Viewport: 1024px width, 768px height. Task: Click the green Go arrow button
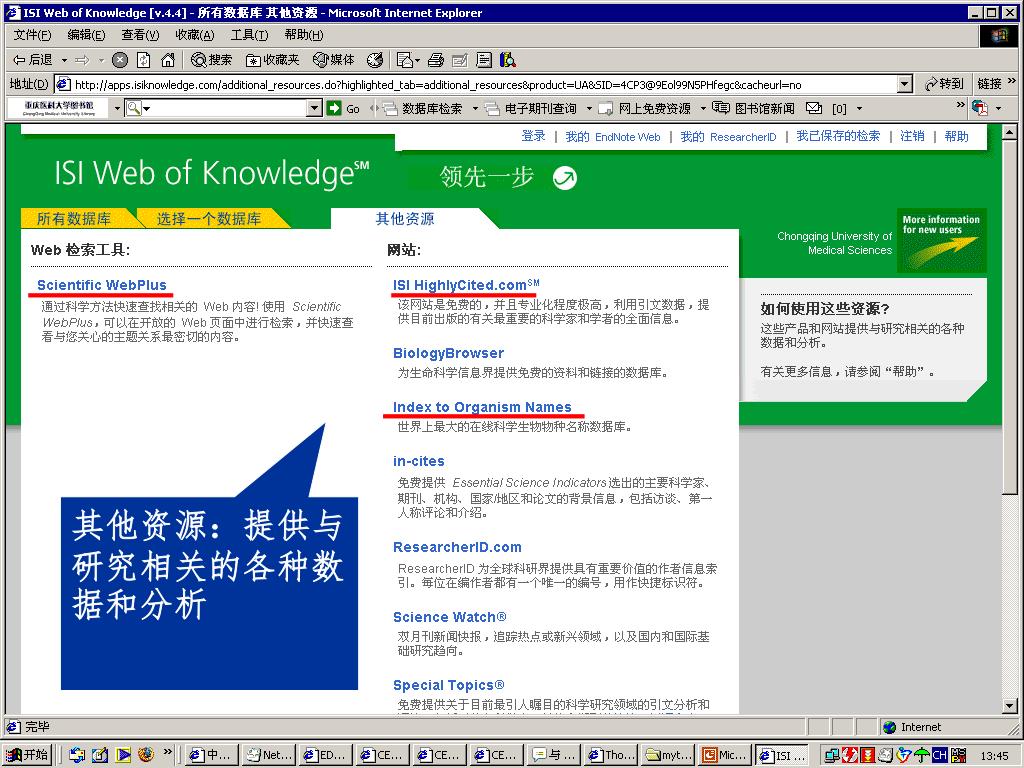click(334, 108)
